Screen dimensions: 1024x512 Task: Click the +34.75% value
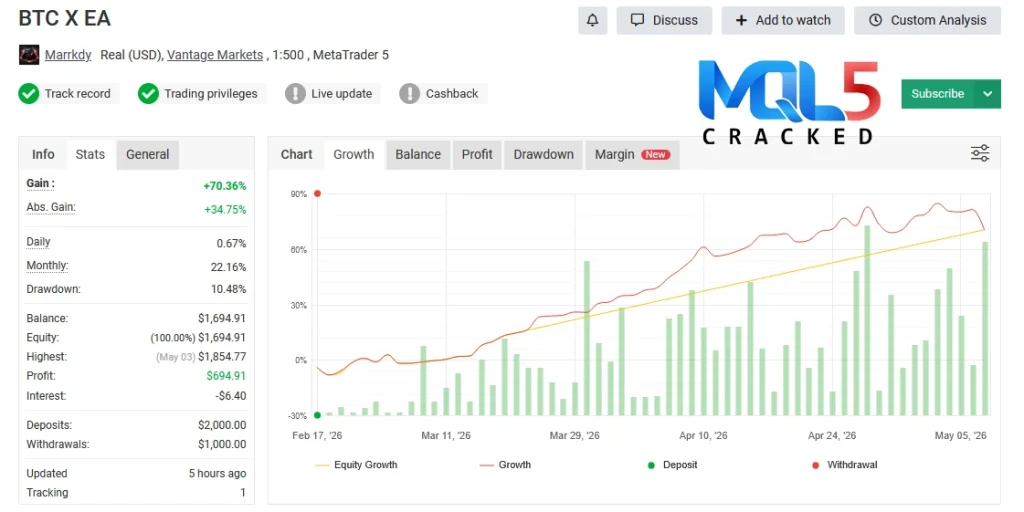click(x=225, y=210)
